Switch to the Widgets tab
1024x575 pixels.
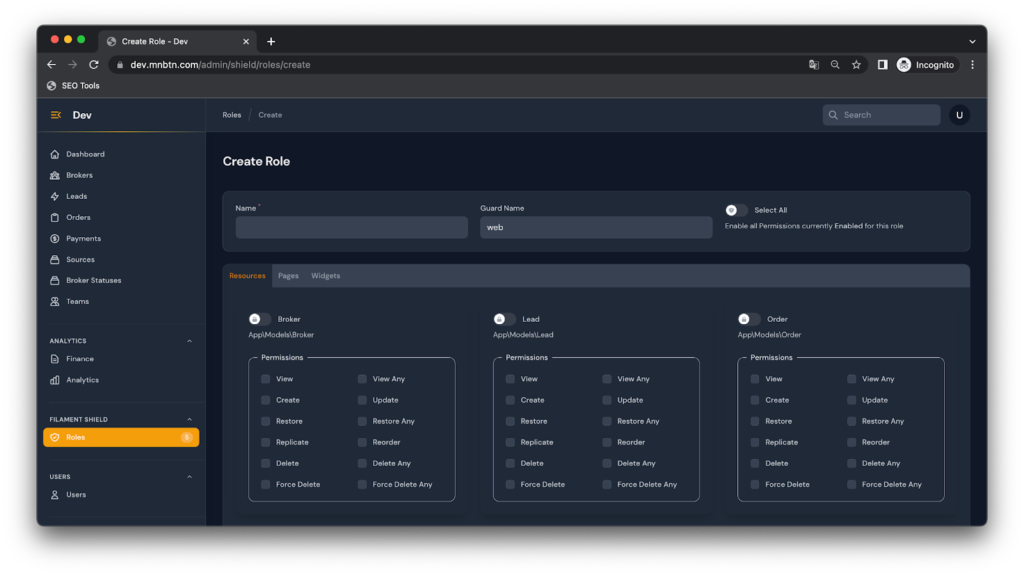tap(325, 276)
